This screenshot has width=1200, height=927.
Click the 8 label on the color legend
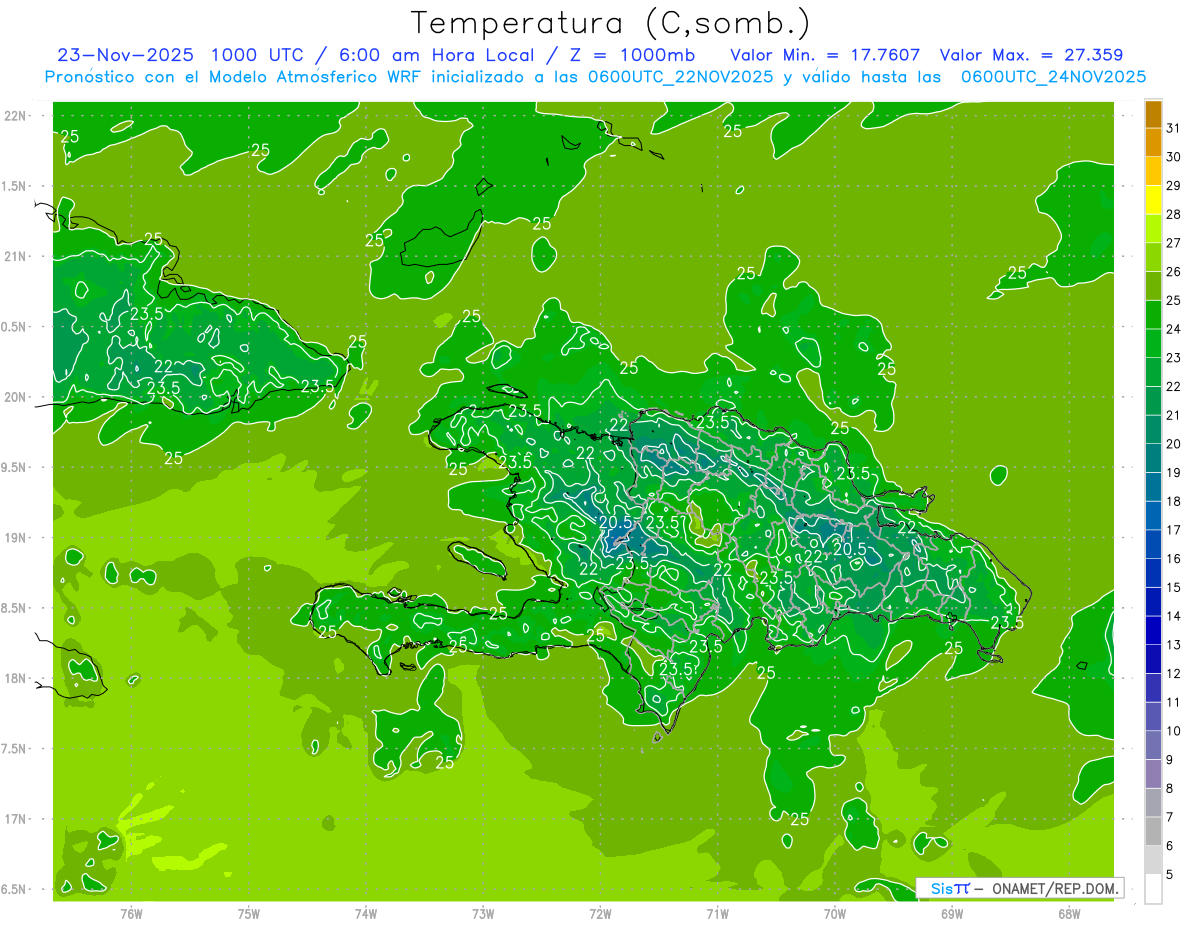(x=1170, y=788)
